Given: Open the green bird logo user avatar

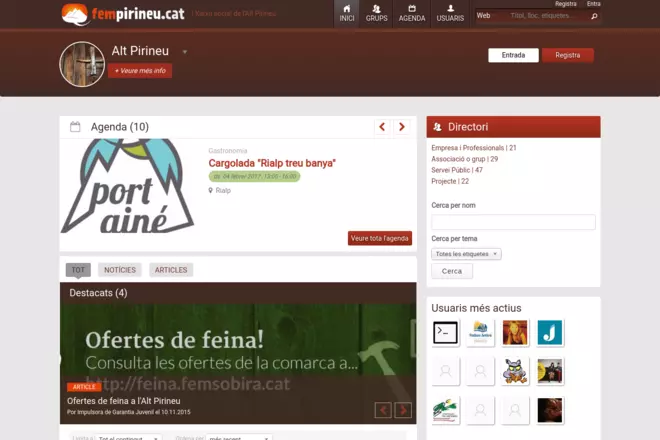Looking at the screenshot, I should click(445, 410).
